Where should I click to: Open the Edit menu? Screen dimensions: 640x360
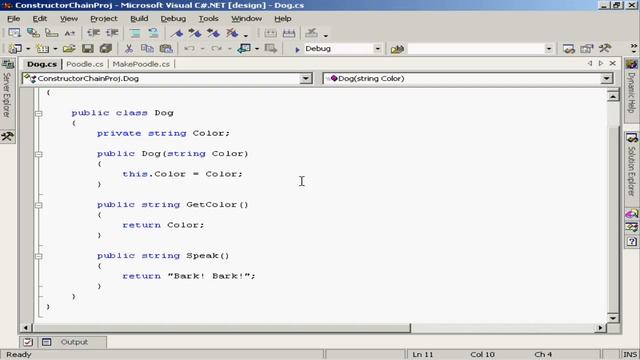40,19
